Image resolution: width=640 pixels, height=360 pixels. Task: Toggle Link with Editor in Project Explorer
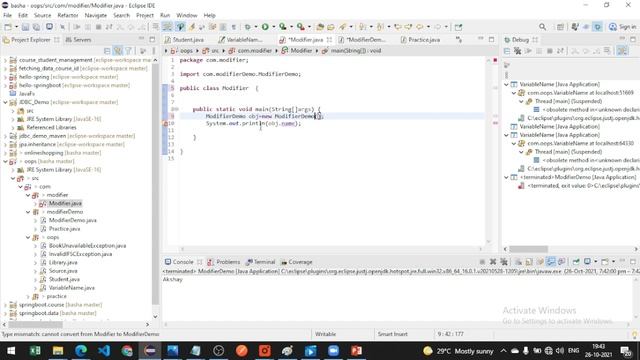click(118, 51)
